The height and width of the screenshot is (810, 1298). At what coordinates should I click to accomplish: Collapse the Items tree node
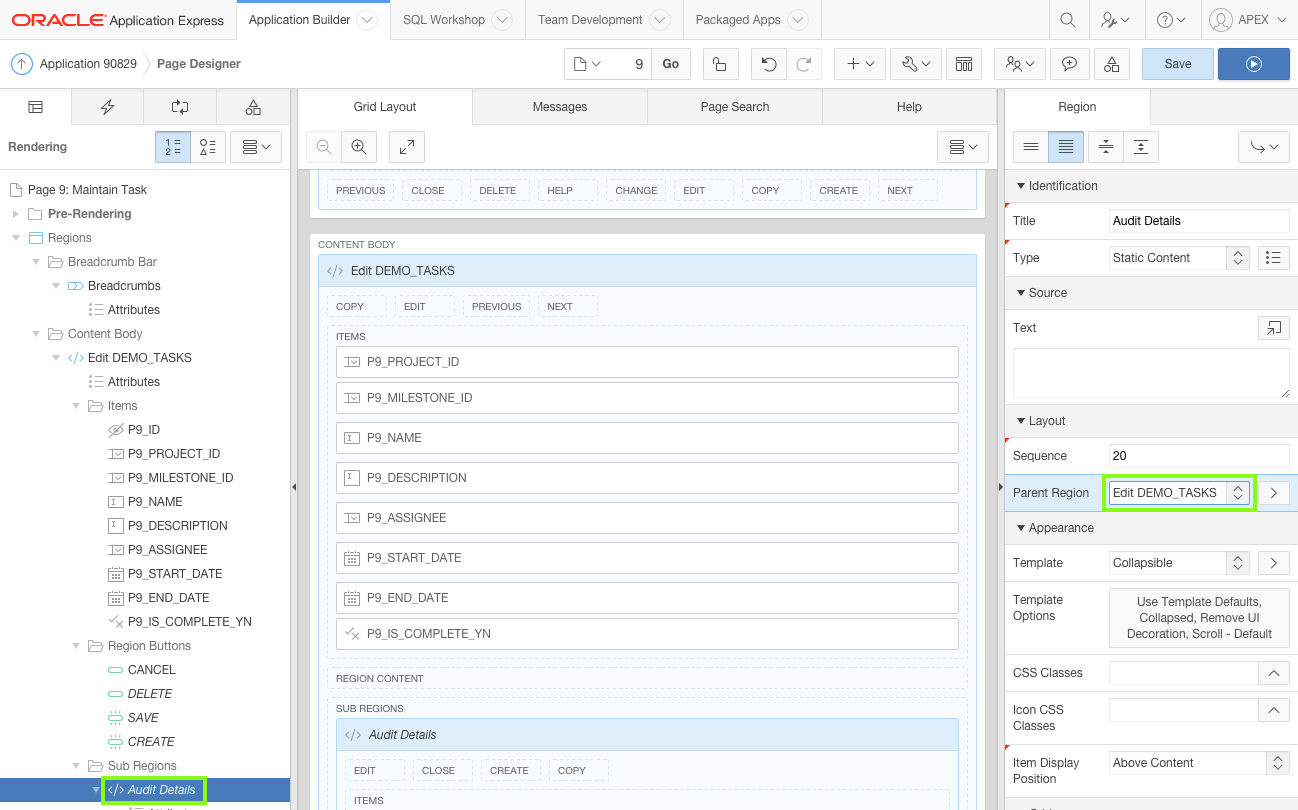coord(75,405)
